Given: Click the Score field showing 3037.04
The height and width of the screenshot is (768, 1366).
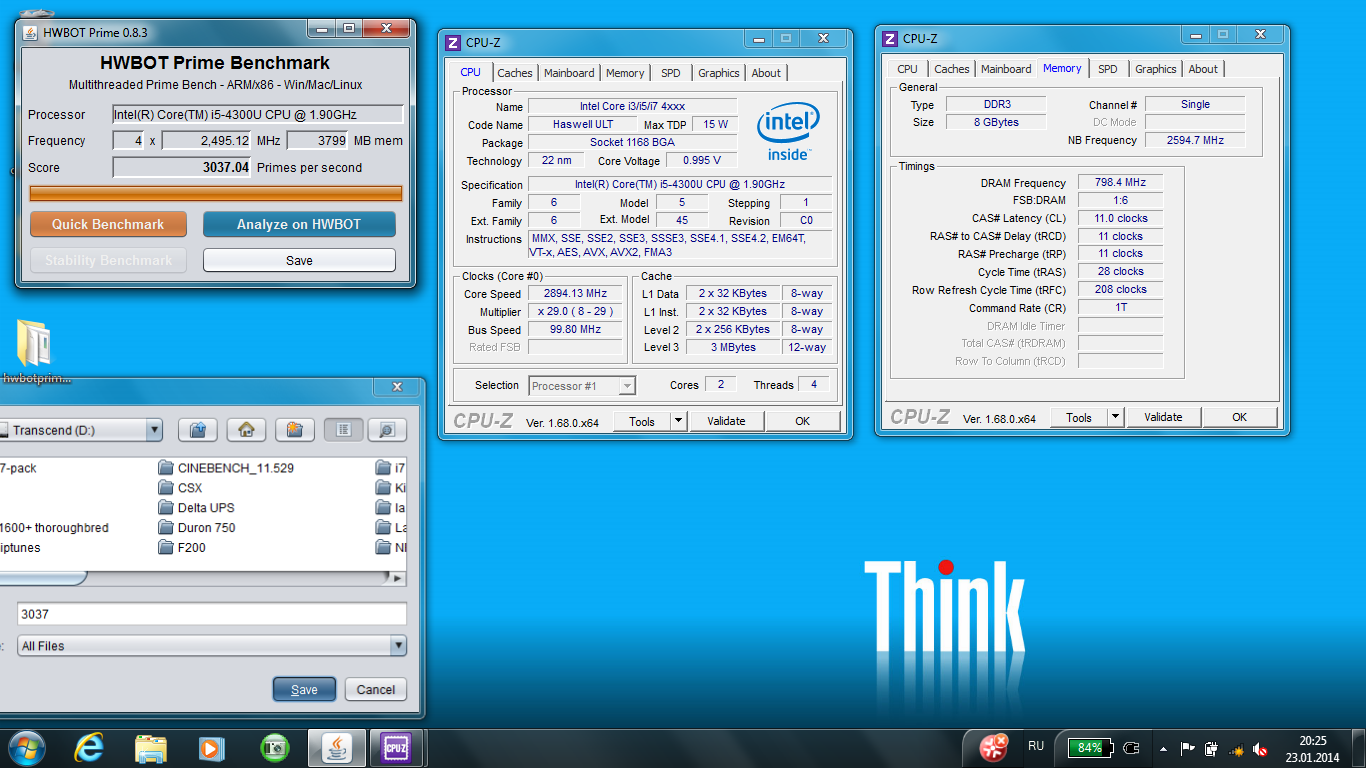Looking at the screenshot, I should 182,167.
